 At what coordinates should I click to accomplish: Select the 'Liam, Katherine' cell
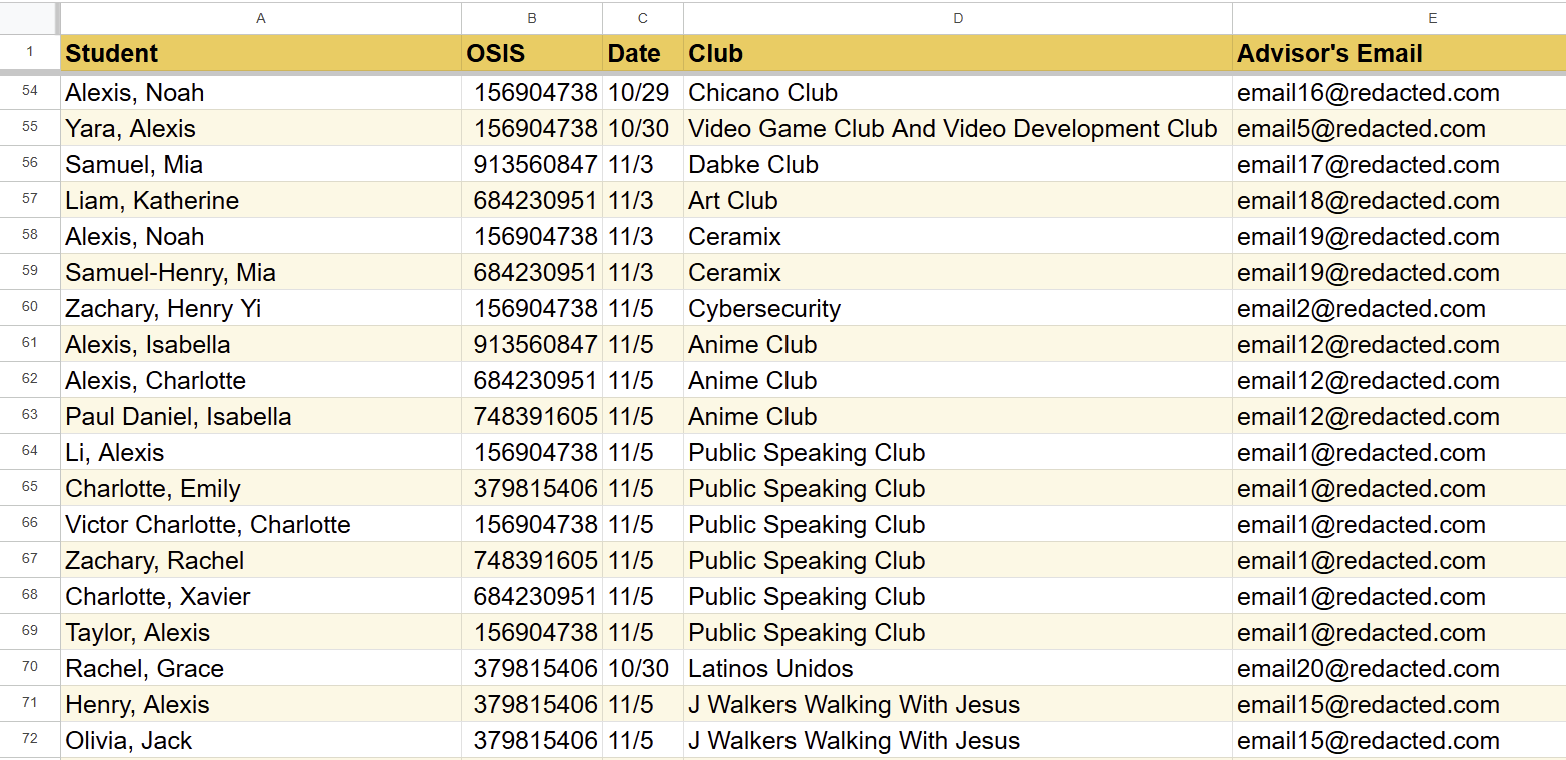click(x=261, y=200)
